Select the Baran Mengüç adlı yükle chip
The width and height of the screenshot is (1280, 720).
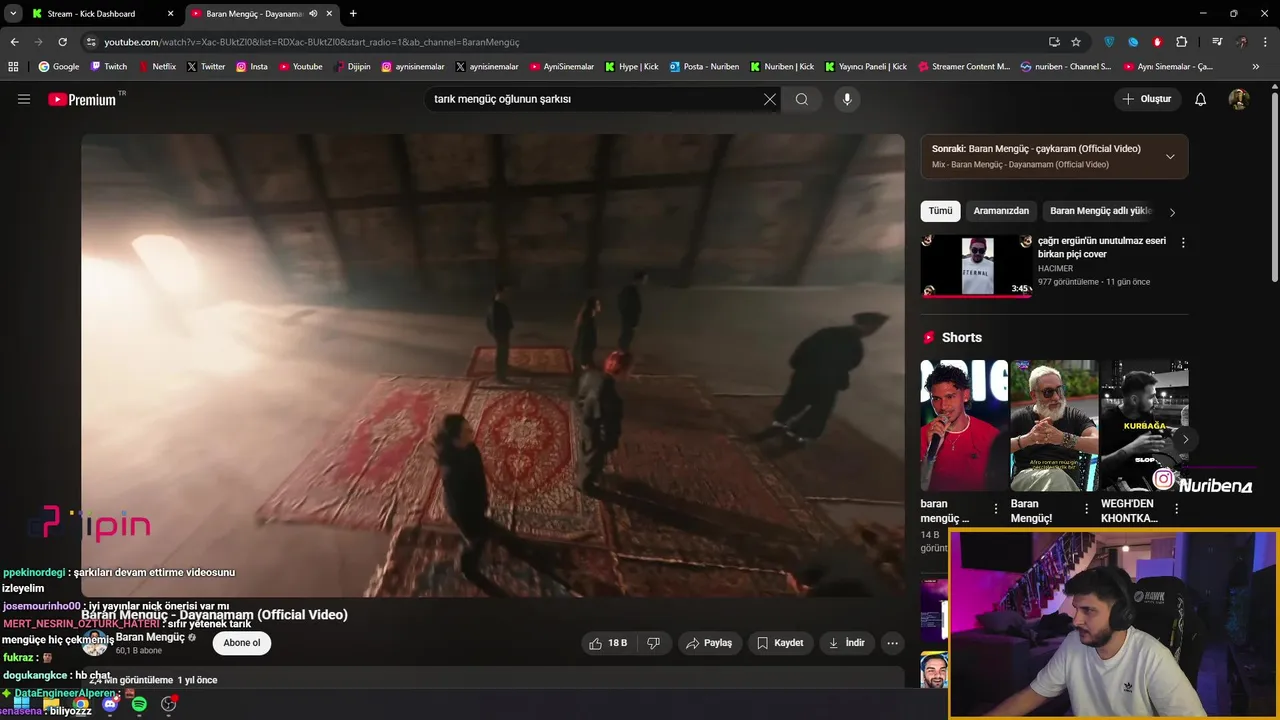[1101, 211]
